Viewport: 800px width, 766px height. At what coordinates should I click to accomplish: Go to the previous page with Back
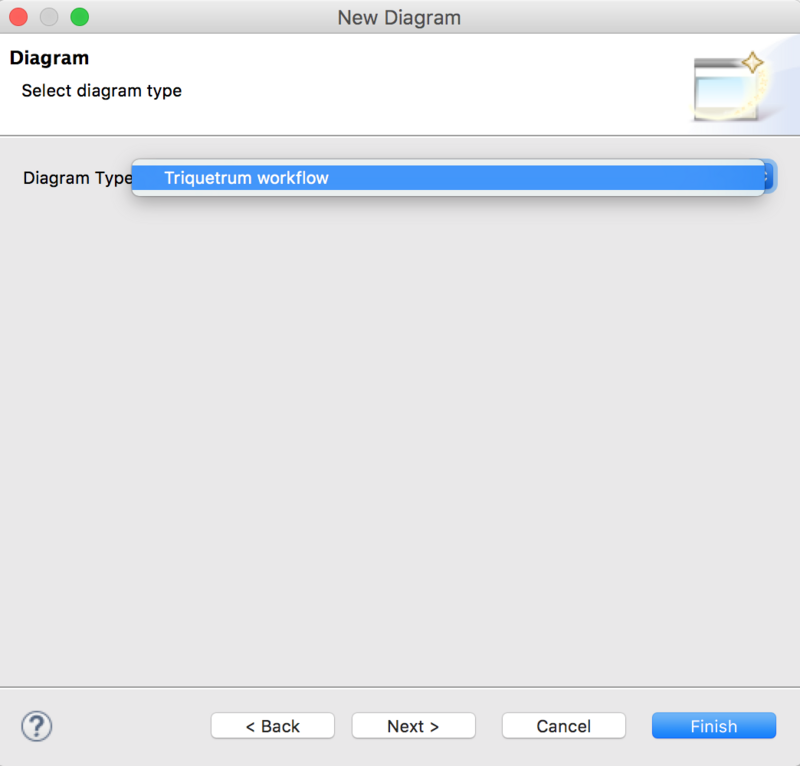tap(272, 726)
